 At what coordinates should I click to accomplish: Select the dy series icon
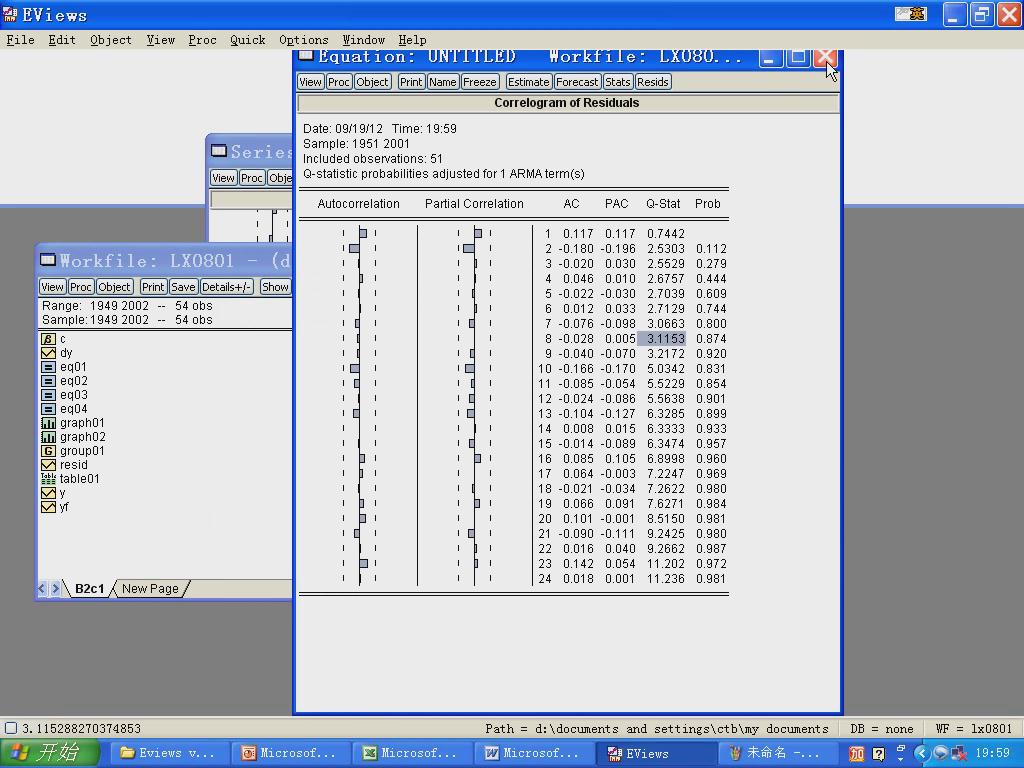pyautogui.click(x=48, y=353)
